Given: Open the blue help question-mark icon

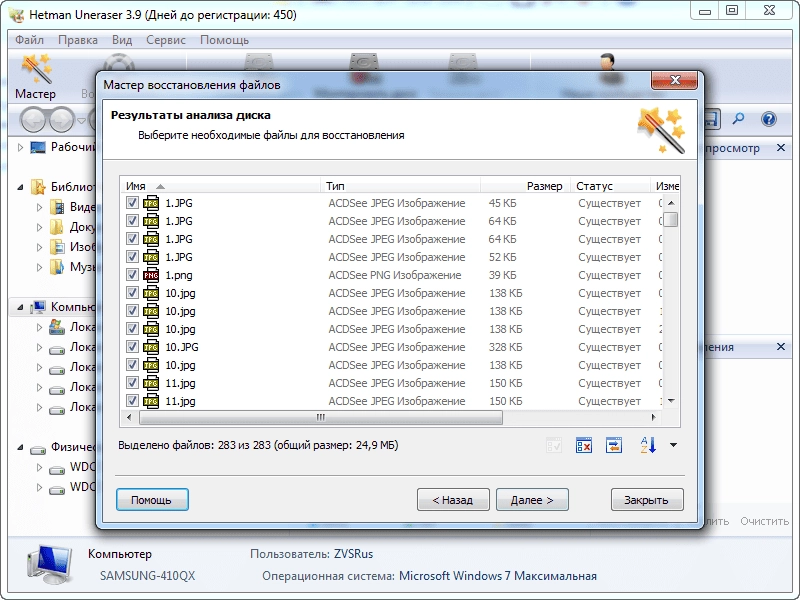Looking at the screenshot, I should (x=768, y=119).
